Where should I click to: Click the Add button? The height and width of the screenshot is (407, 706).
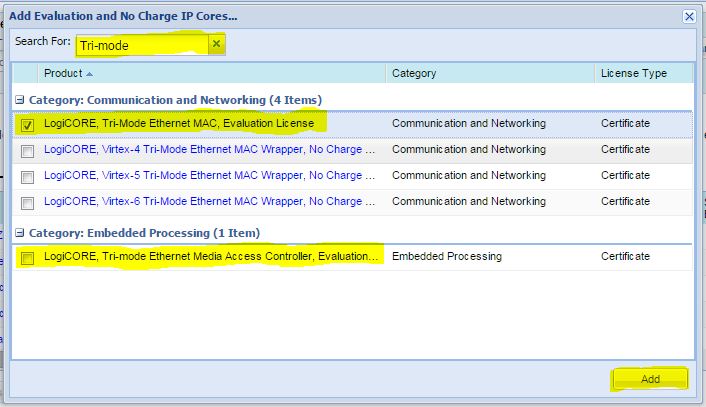[x=650, y=379]
